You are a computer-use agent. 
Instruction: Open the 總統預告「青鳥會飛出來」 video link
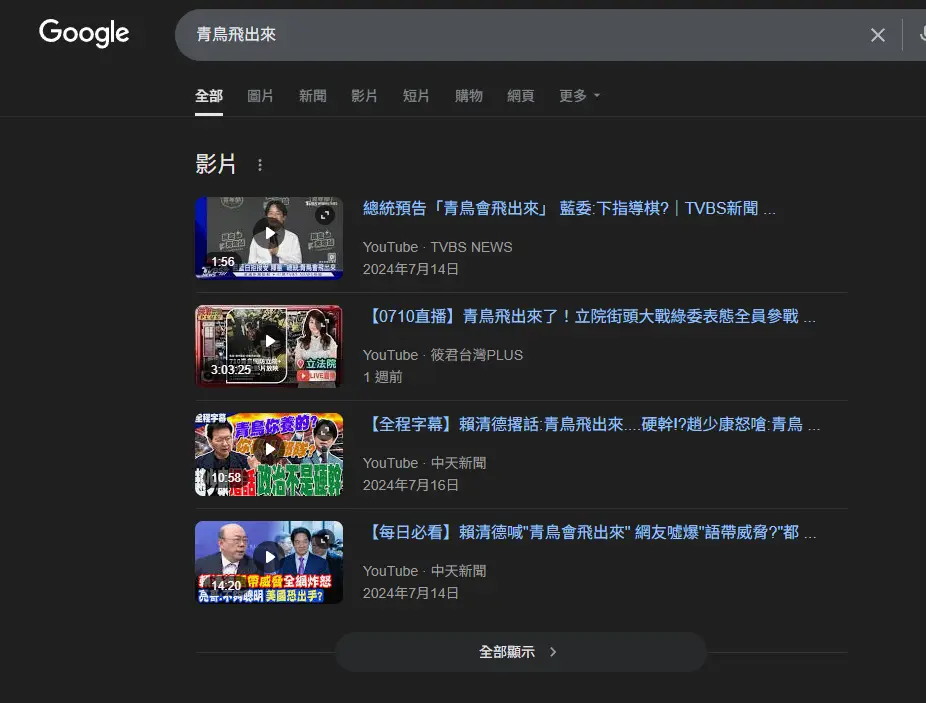coord(569,209)
